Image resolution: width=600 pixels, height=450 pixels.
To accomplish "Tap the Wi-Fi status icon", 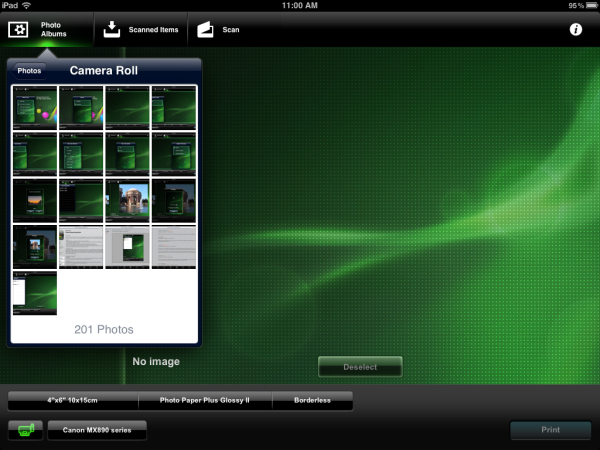I will 27,5.
